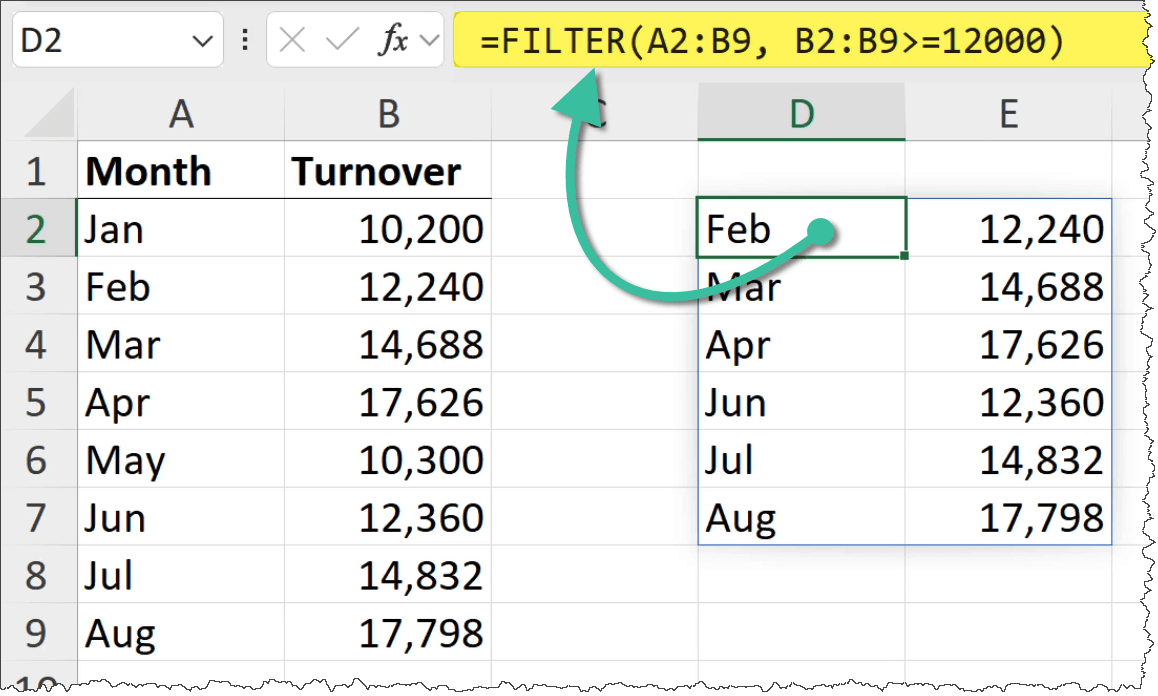Click the Cancel (X) formula bar icon

[x=293, y=41]
